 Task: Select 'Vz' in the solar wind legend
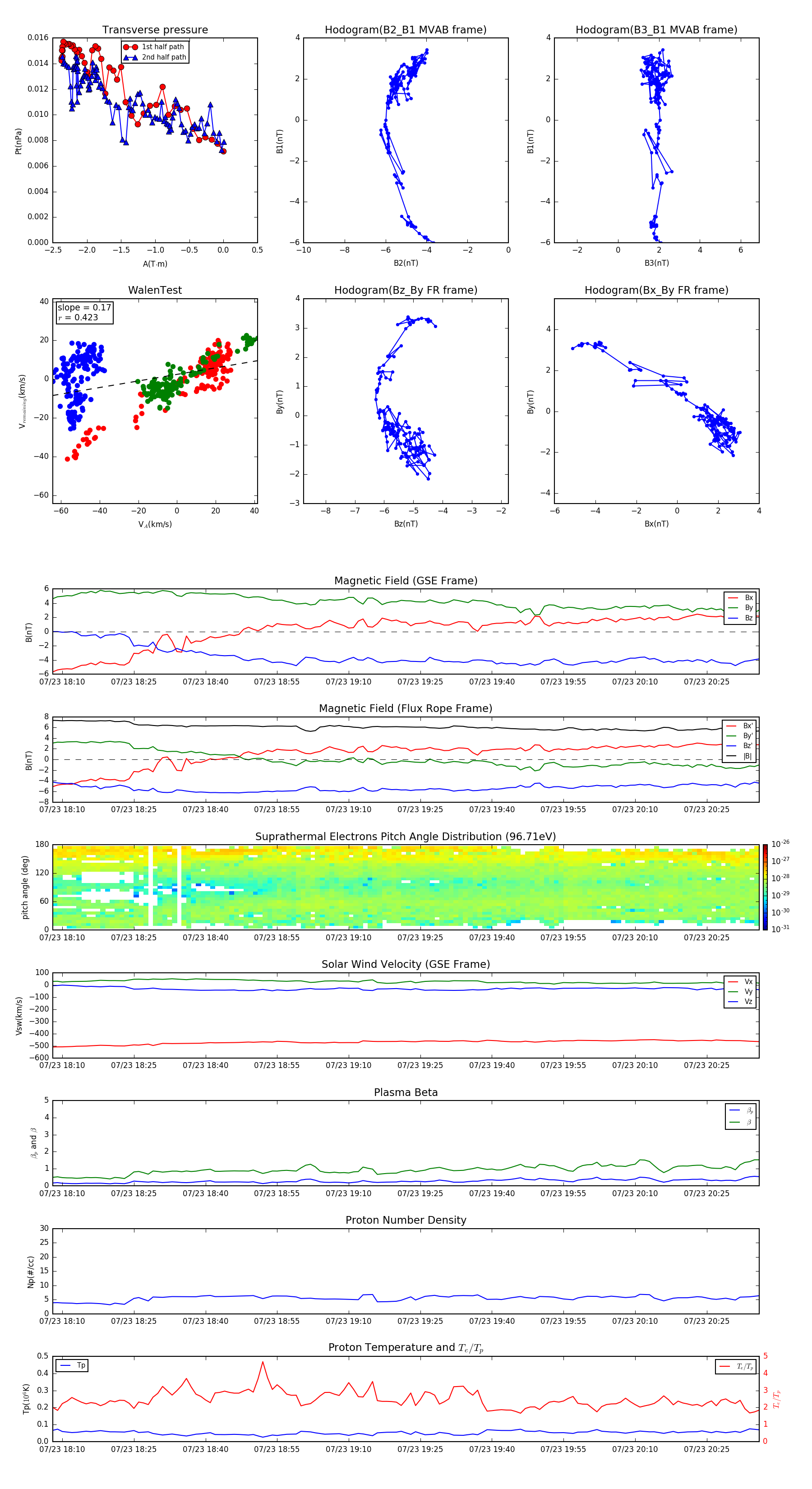click(x=748, y=1002)
